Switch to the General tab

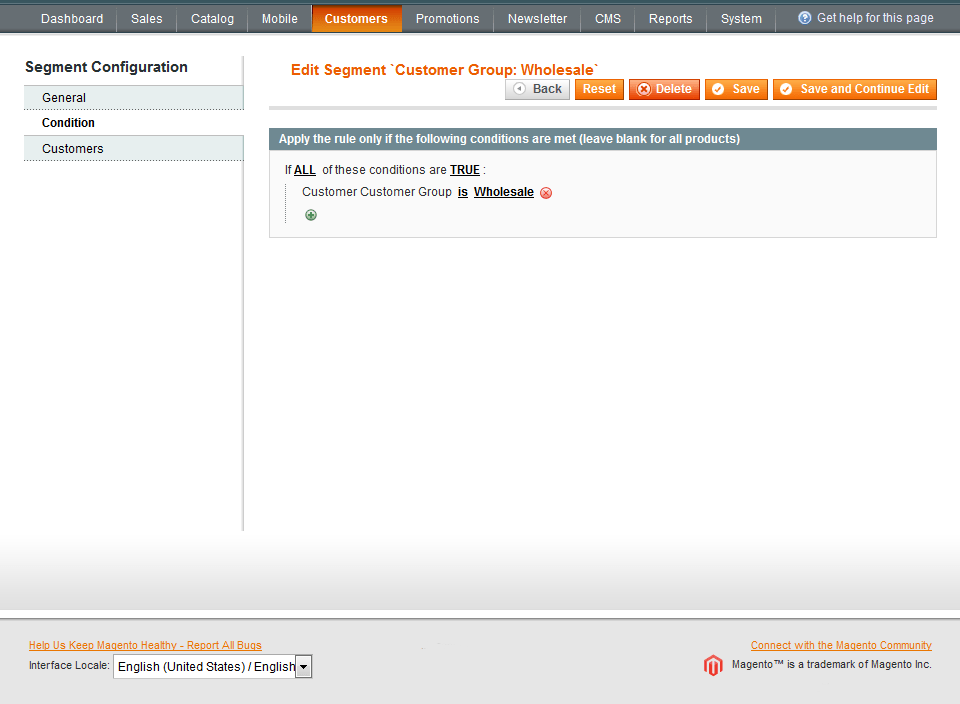tap(133, 98)
